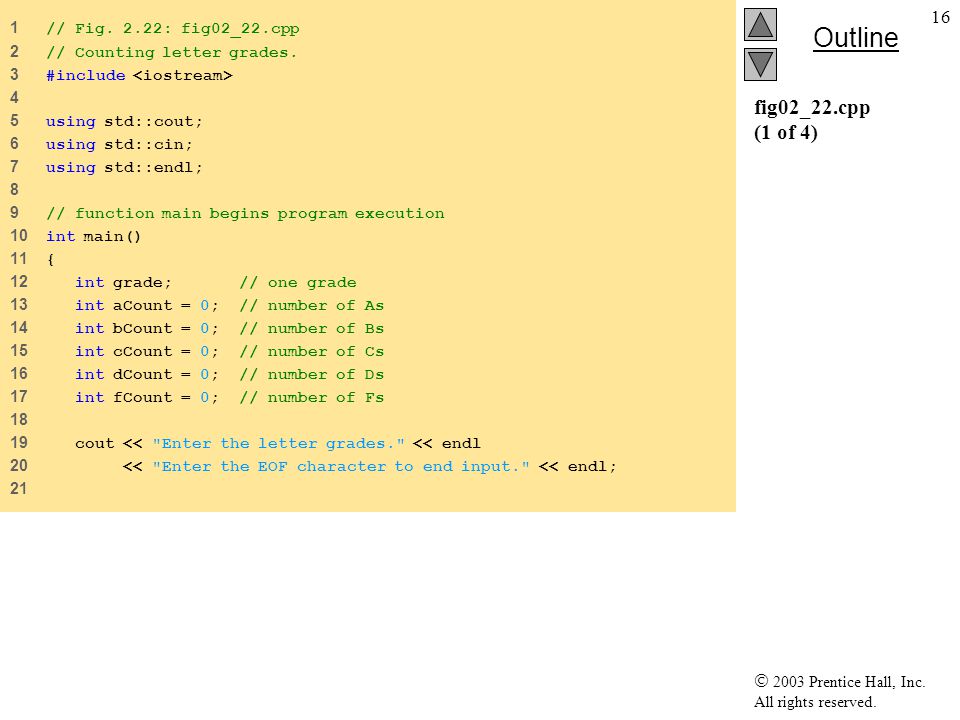
Task: Click the 'function main begins program execution' comment
Action: 245,213
